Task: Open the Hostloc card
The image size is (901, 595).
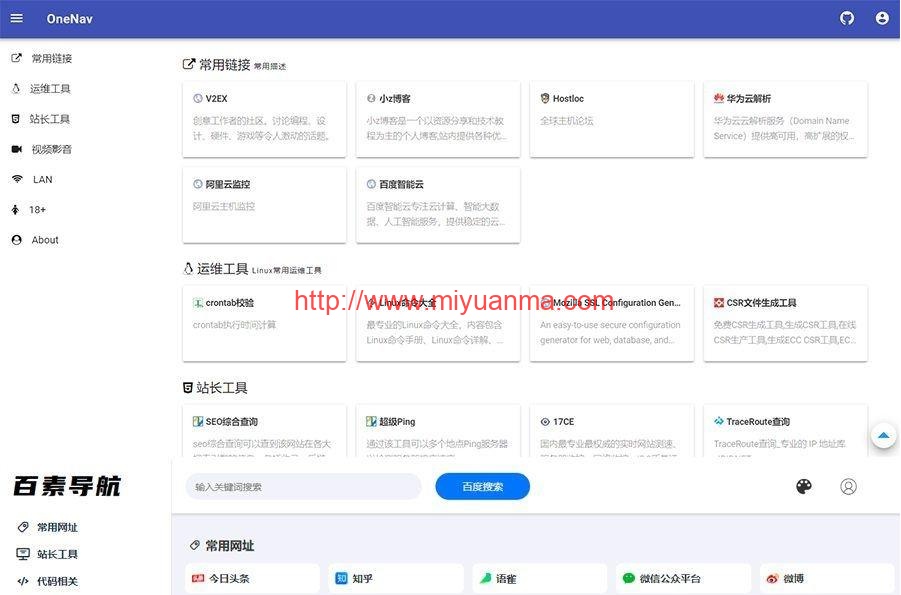Action: point(611,120)
